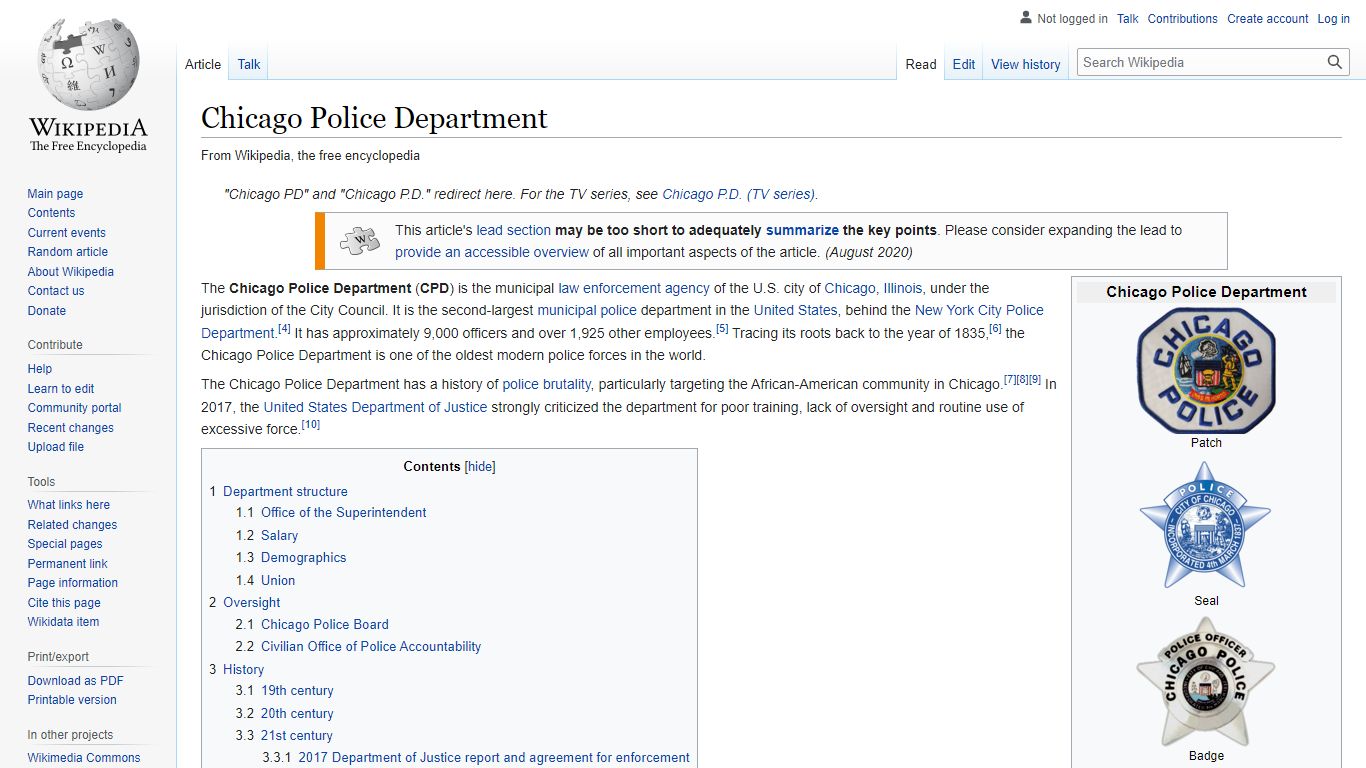
Task: Open the View history tab
Action: (1026, 64)
